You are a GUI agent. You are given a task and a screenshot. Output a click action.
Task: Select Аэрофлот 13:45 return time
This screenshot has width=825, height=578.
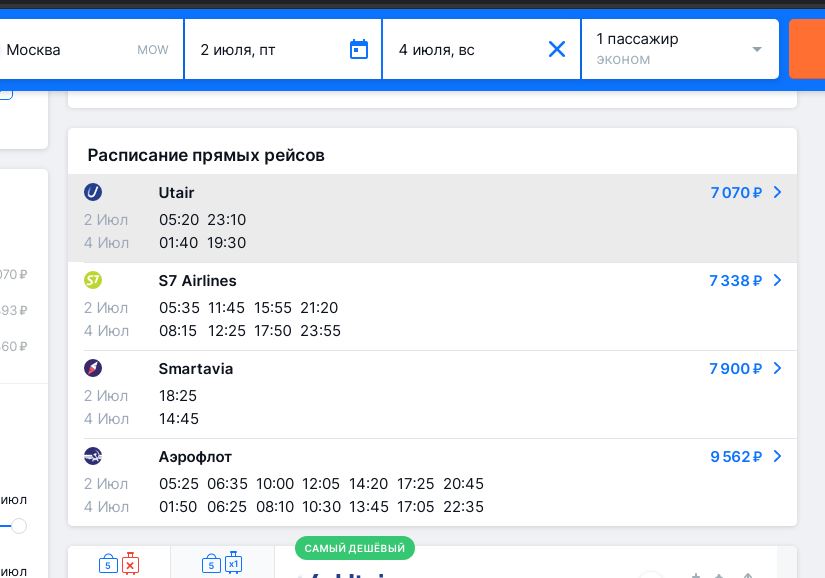tap(369, 506)
